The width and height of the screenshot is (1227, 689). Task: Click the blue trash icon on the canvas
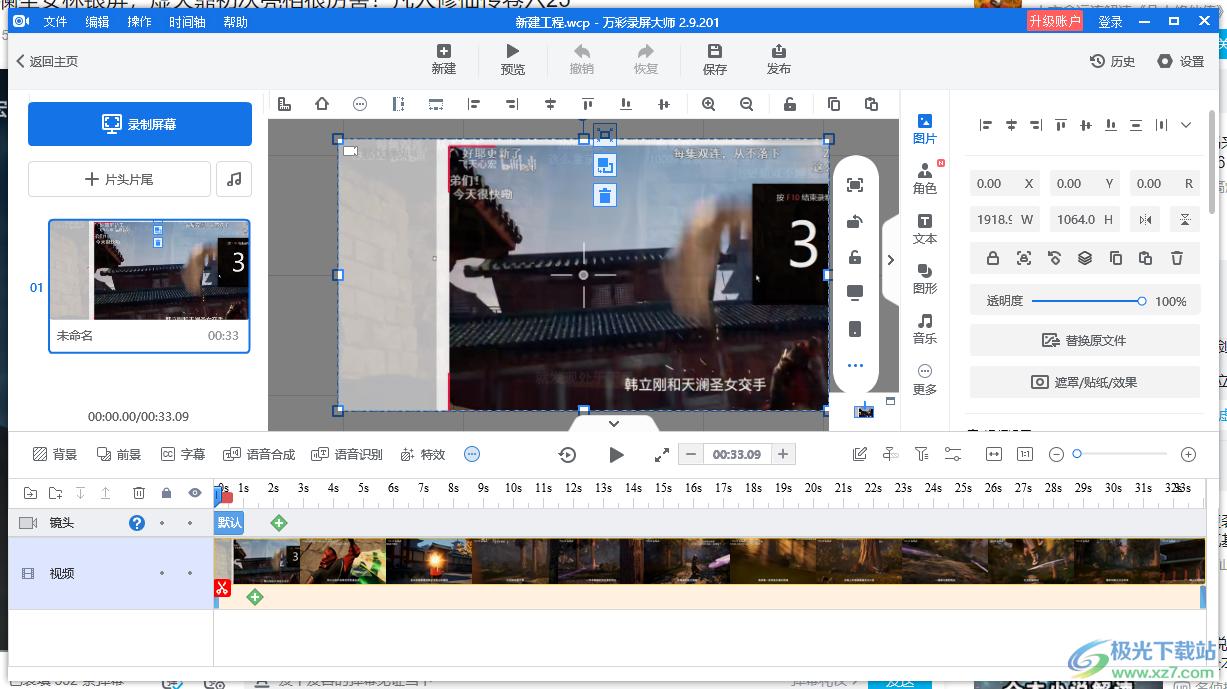(x=604, y=195)
